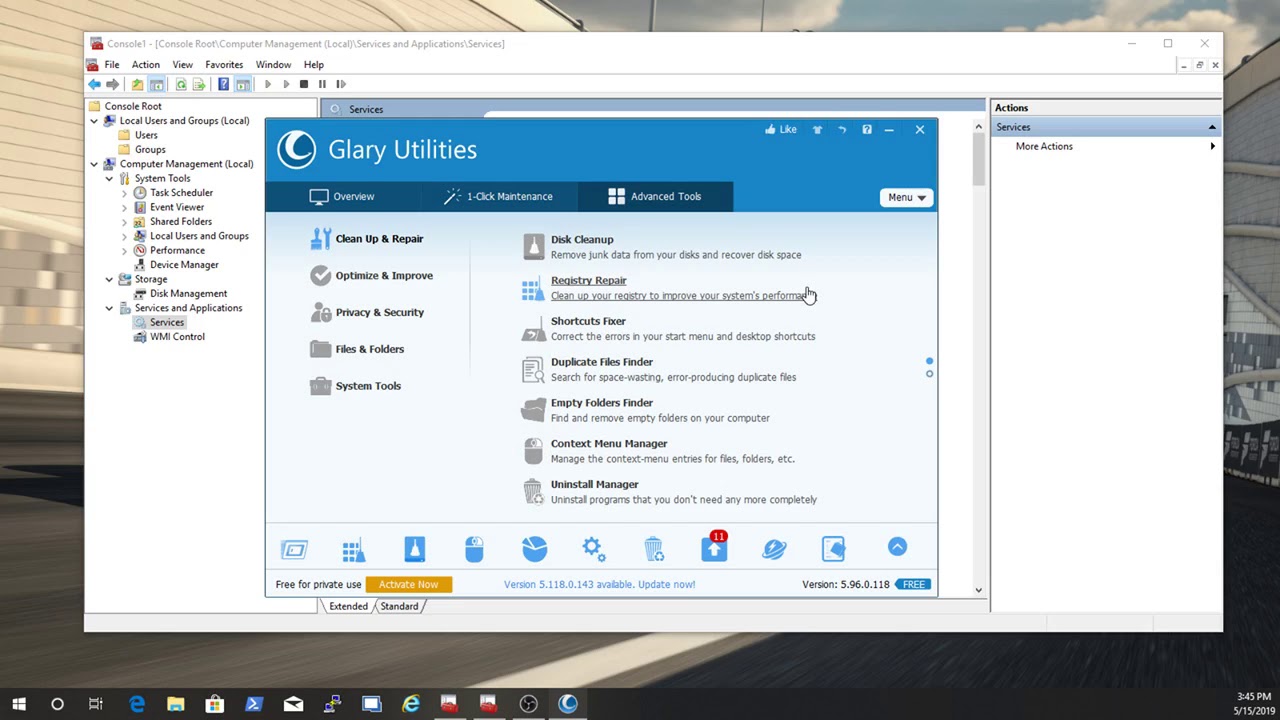
Task: Open Microsoft Edge from taskbar
Action: pyautogui.click(x=137, y=704)
